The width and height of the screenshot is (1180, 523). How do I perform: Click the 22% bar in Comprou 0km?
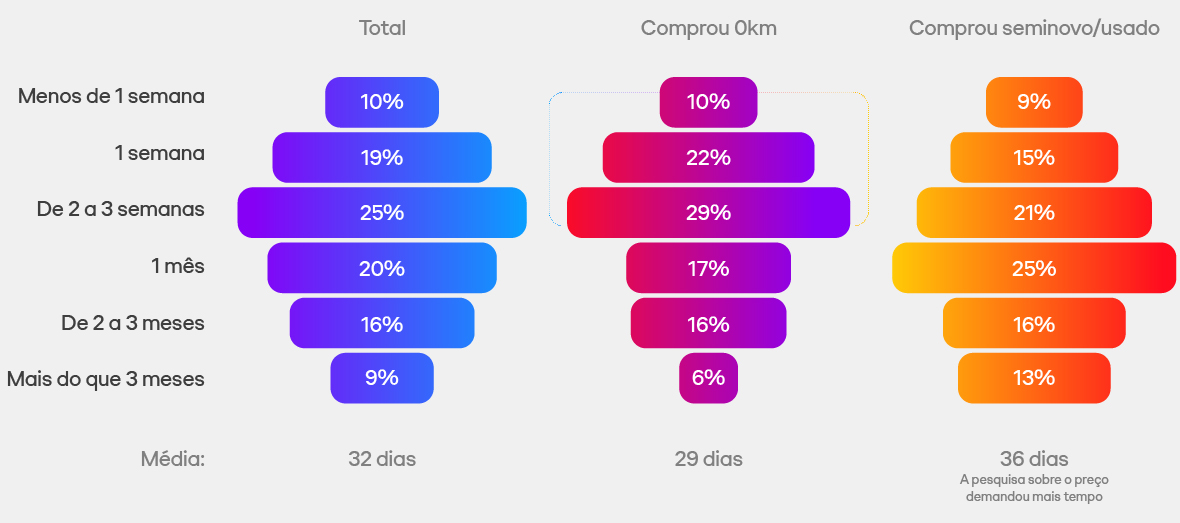pos(708,158)
